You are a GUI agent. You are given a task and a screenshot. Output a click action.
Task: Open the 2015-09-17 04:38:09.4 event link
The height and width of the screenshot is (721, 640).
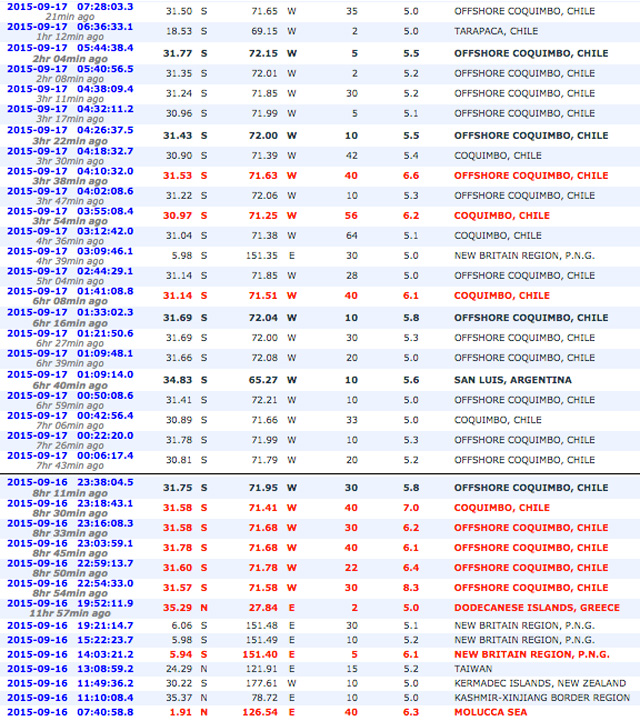(70, 89)
